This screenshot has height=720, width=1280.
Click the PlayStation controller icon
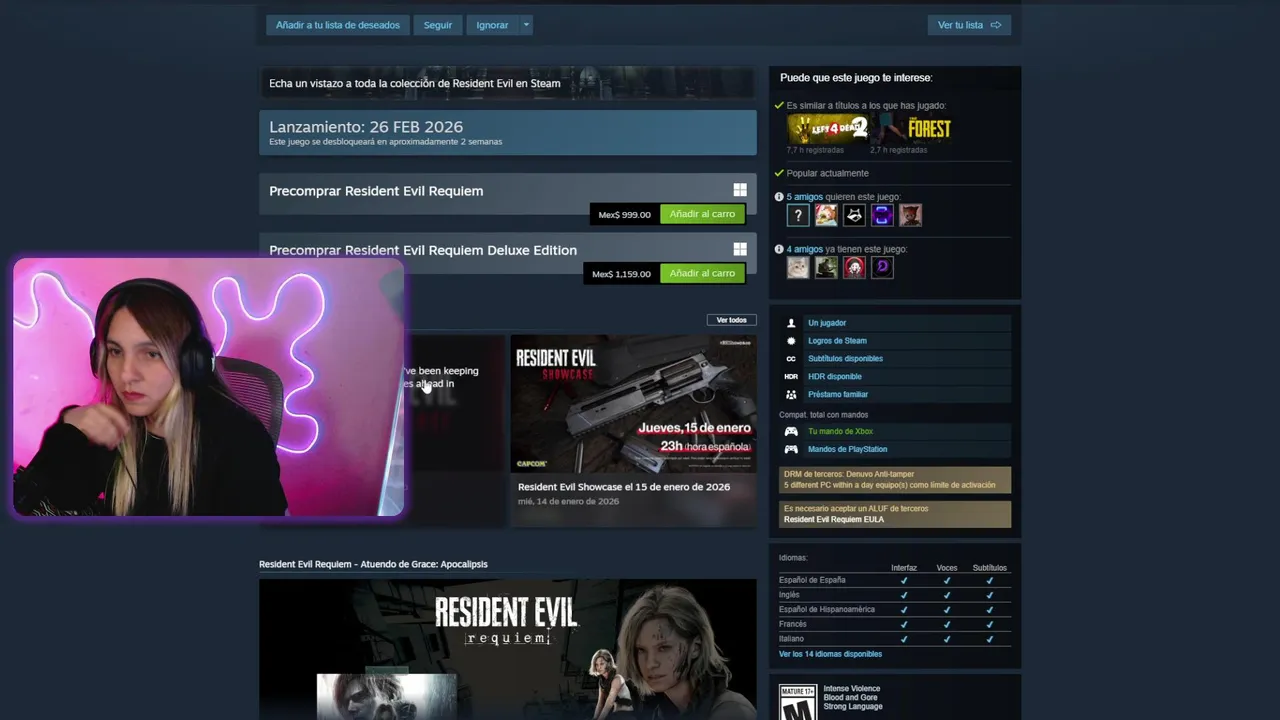click(791, 450)
